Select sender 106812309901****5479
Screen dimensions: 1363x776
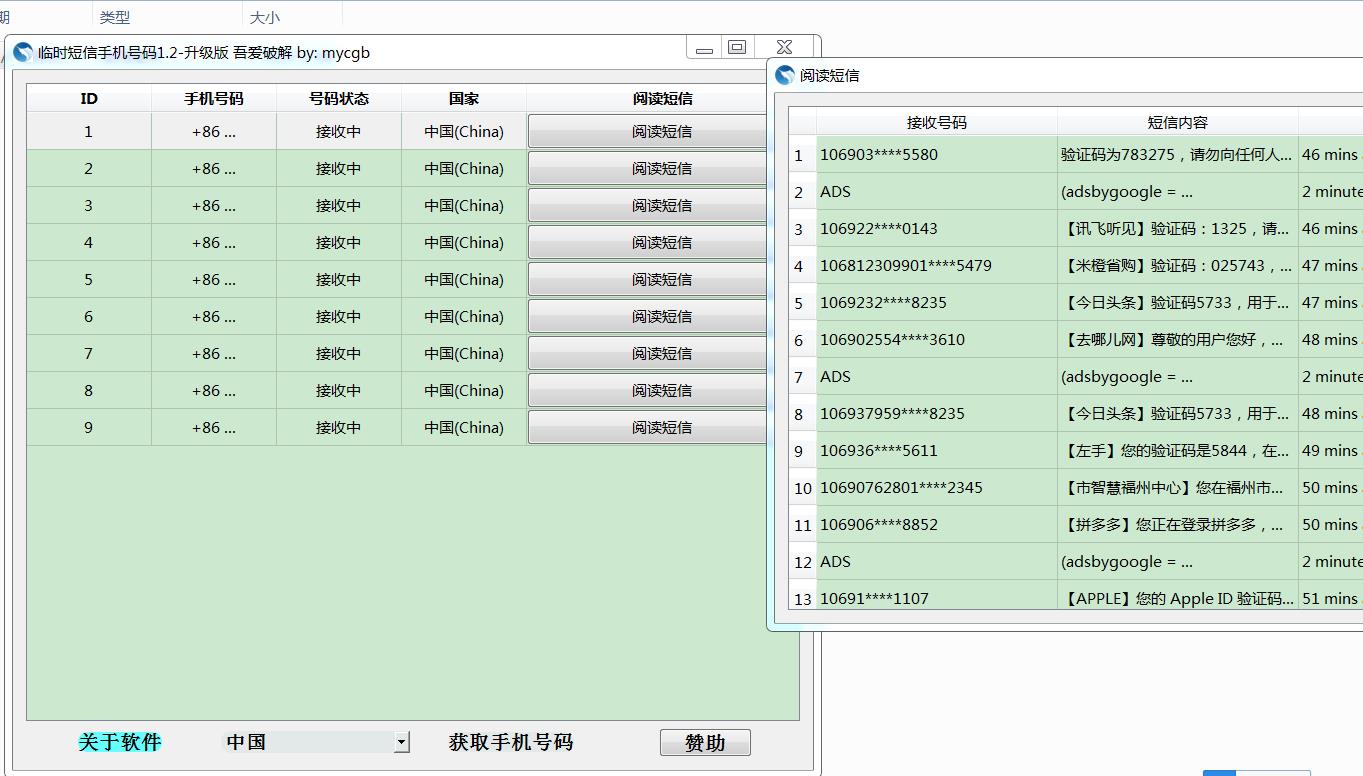point(937,266)
